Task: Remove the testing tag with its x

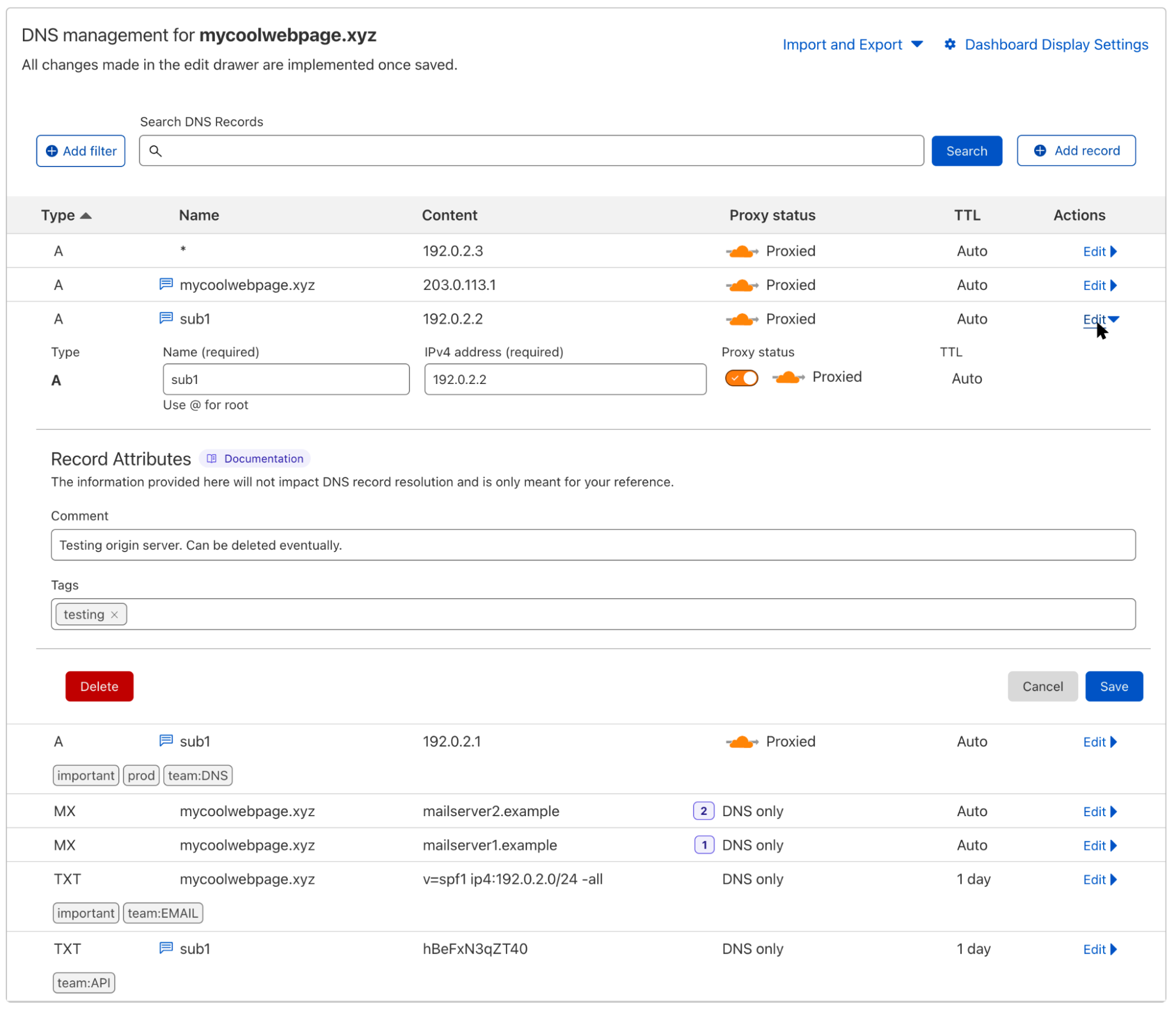Action: click(115, 615)
